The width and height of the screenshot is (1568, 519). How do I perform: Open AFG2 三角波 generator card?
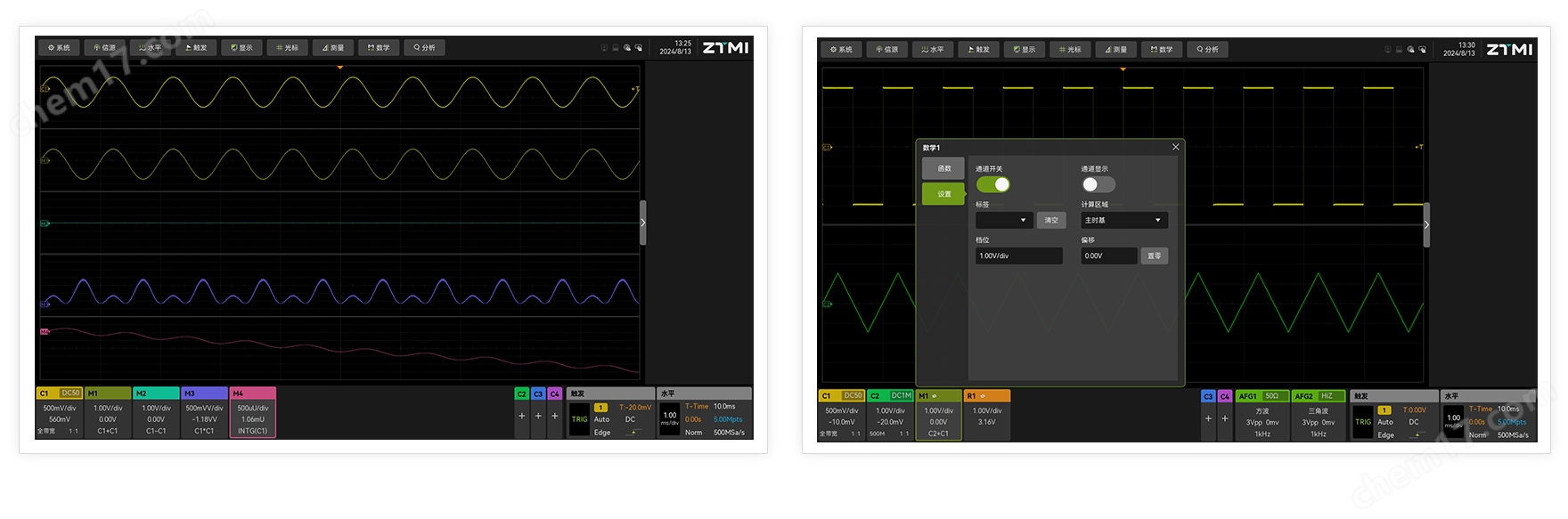1319,415
